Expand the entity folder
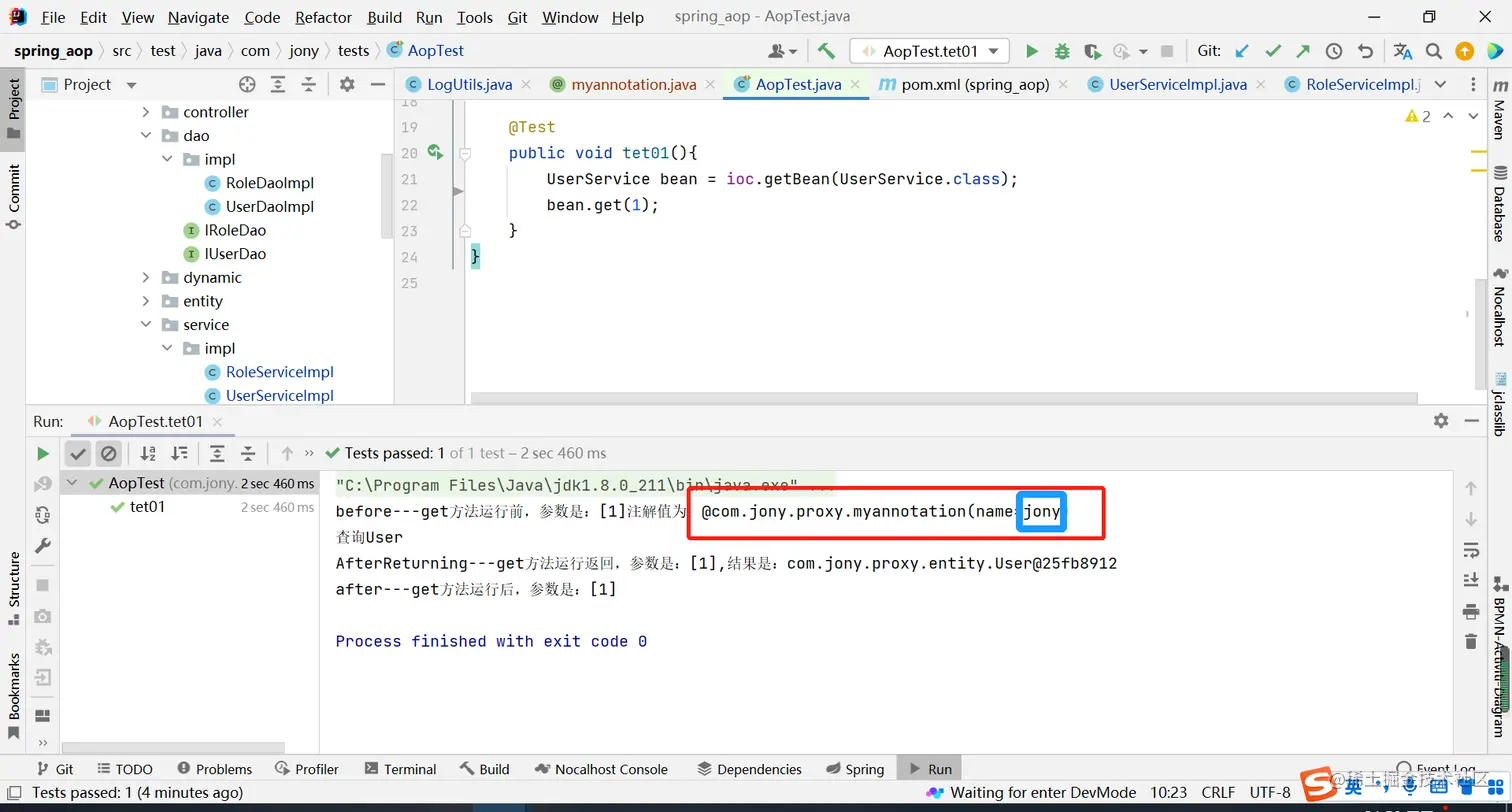The width and height of the screenshot is (1512, 812). point(146,301)
